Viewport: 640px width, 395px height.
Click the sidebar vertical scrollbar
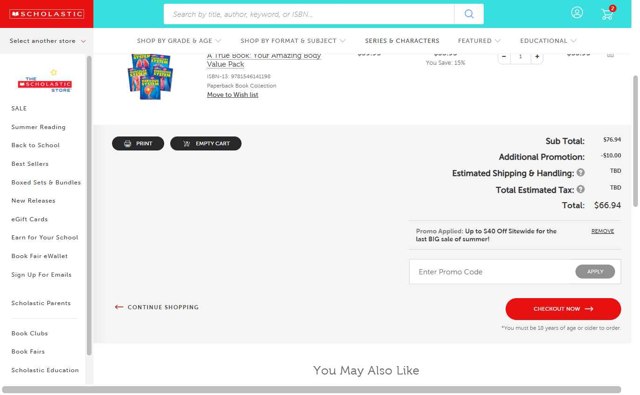pyautogui.click(x=89, y=205)
